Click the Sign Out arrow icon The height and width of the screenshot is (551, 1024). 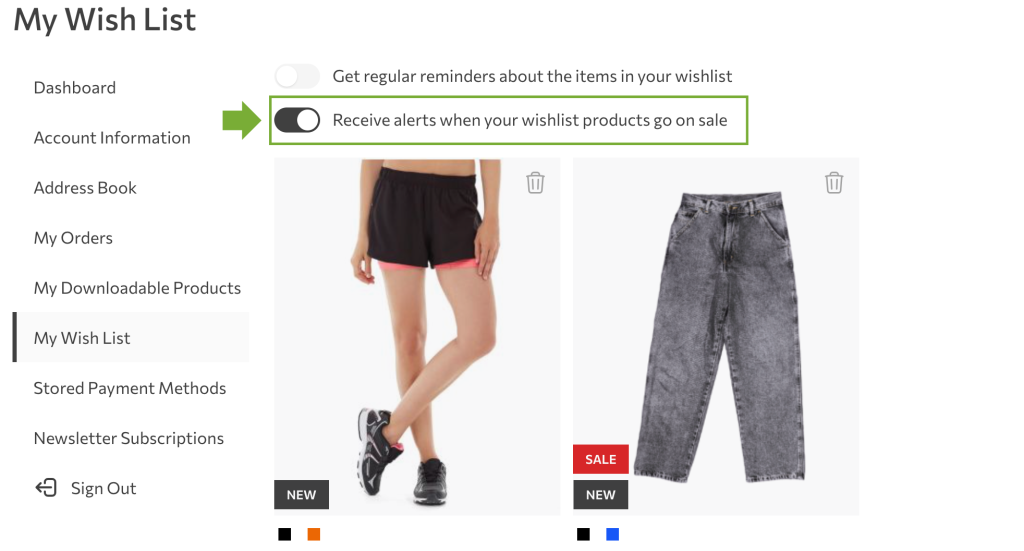46,488
